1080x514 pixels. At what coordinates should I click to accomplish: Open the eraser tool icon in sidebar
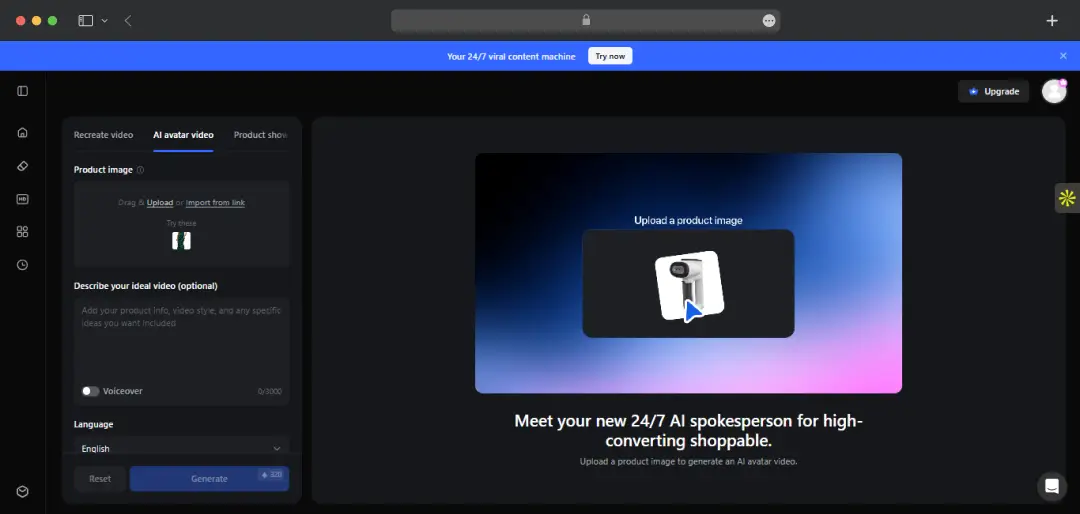23,166
